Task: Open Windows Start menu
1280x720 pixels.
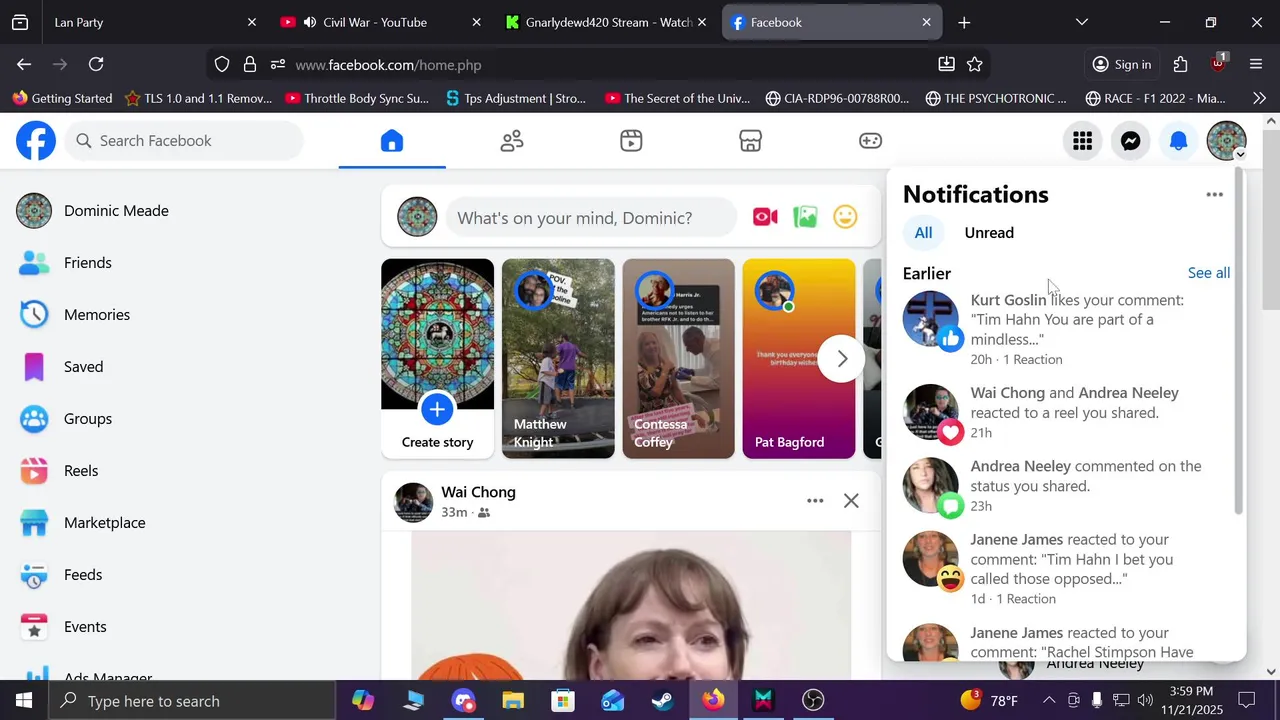Action: [24, 700]
